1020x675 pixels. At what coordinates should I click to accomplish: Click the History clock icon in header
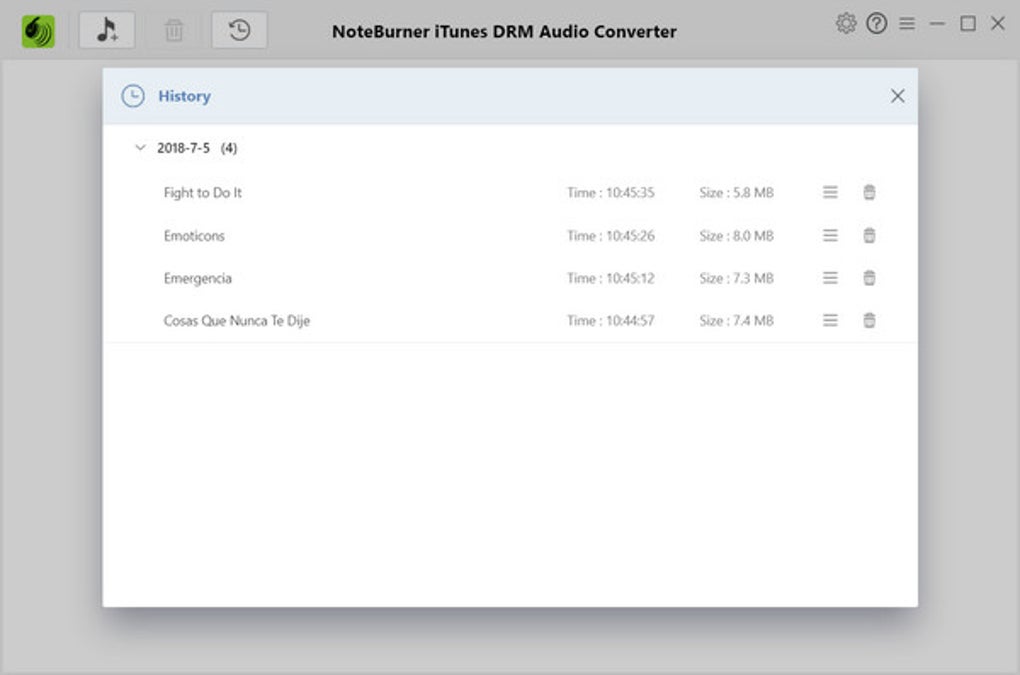point(133,96)
